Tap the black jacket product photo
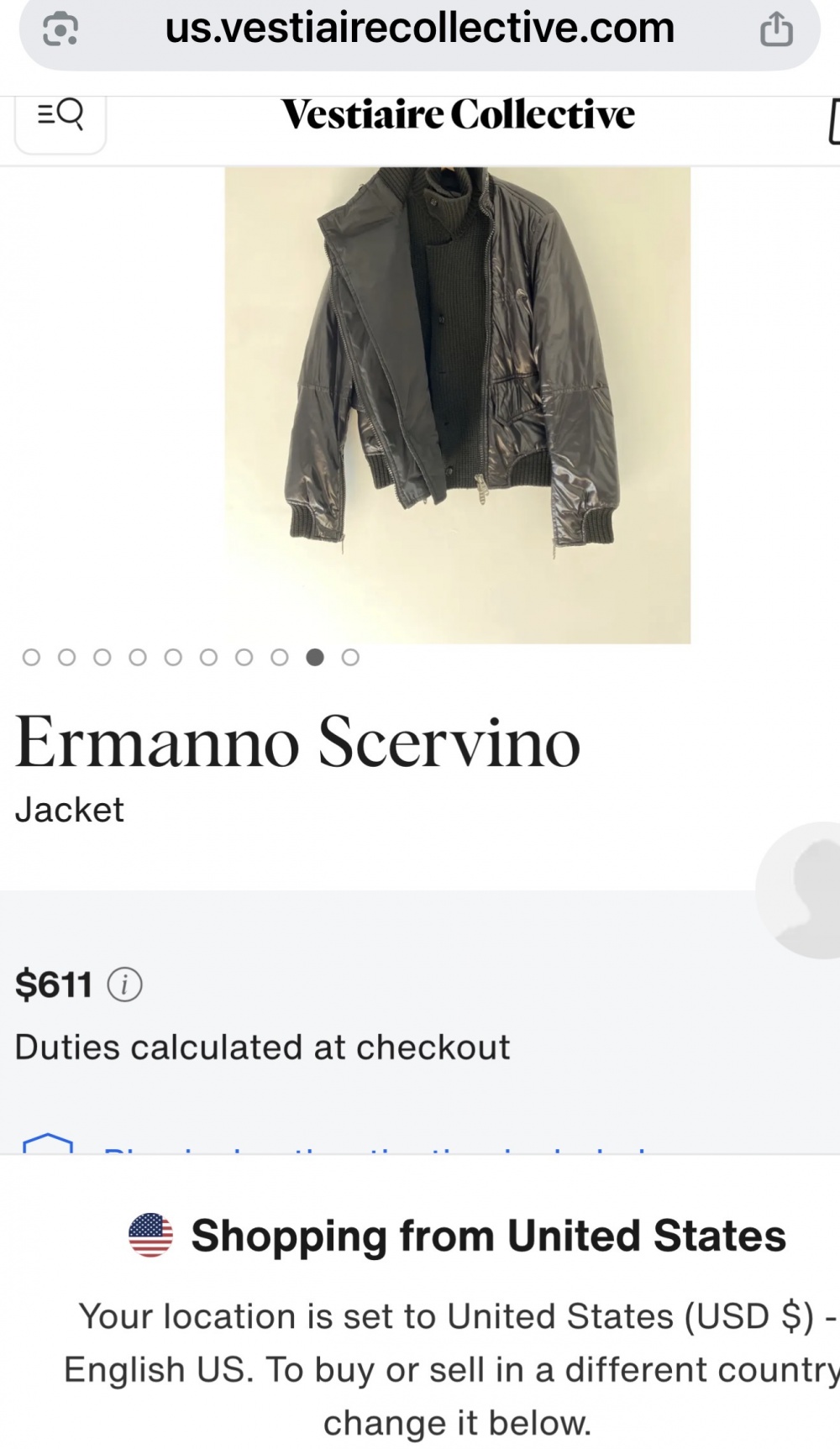840x1449 pixels. (x=457, y=405)
